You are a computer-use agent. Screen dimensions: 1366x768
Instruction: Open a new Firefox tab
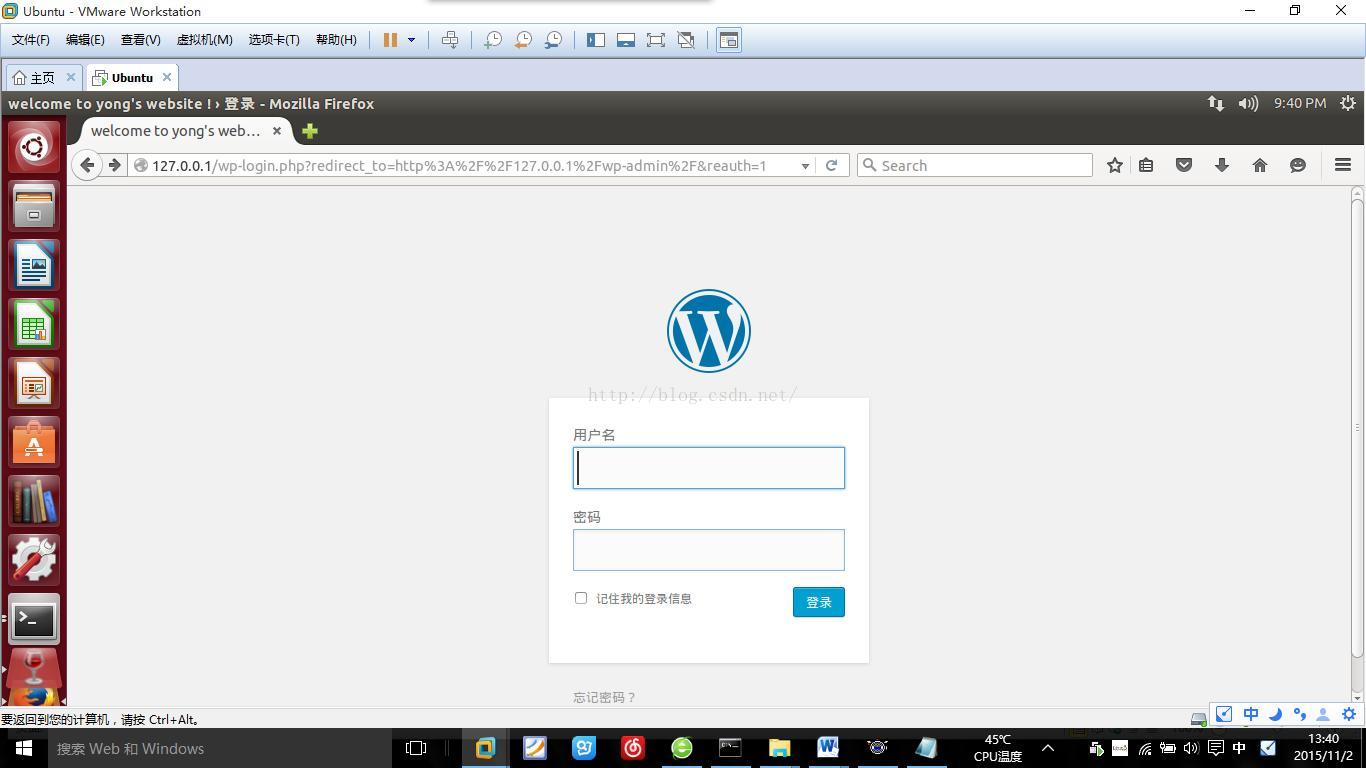[x=310, y=131]
